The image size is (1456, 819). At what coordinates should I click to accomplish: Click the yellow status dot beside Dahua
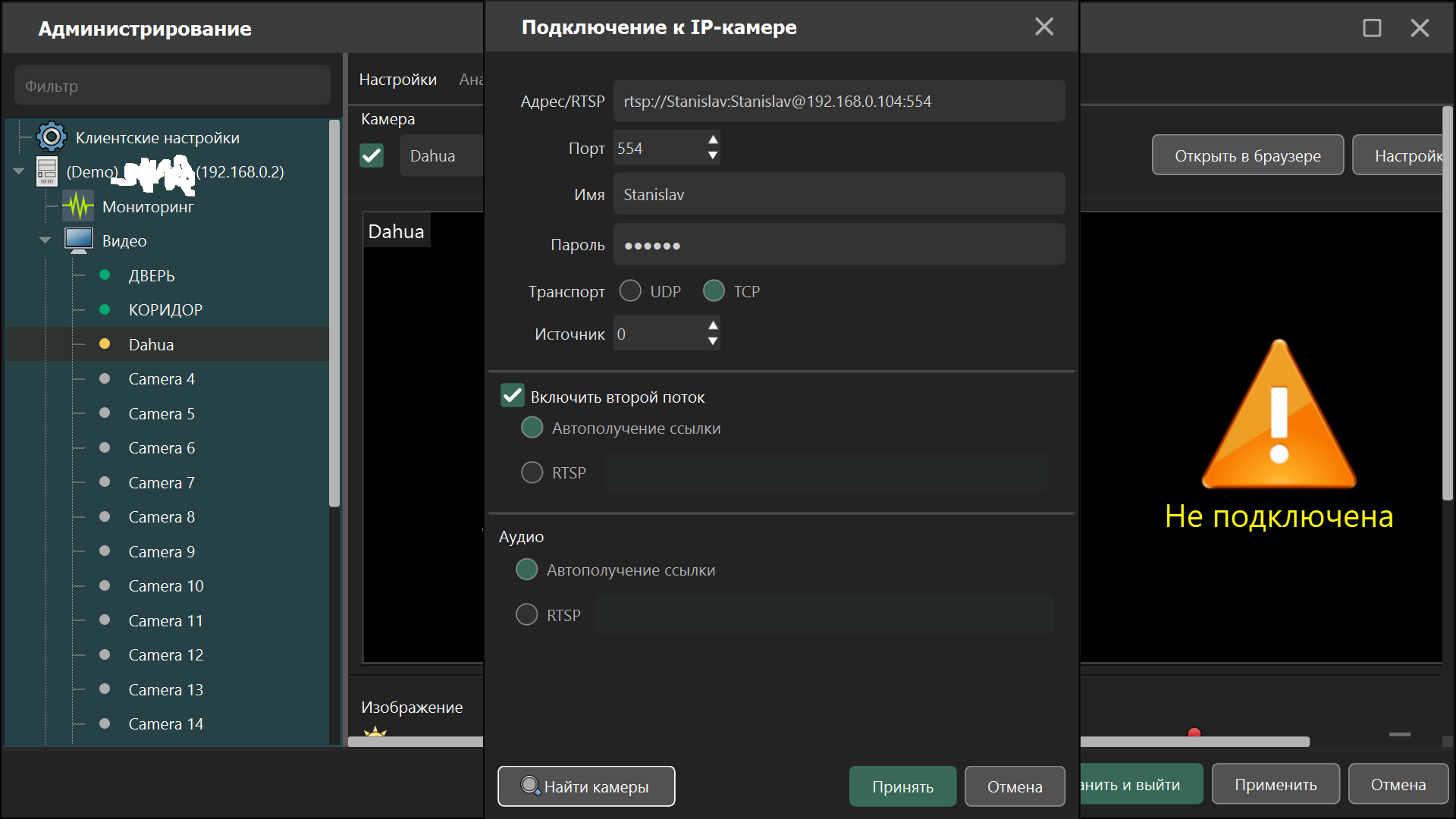105,344
